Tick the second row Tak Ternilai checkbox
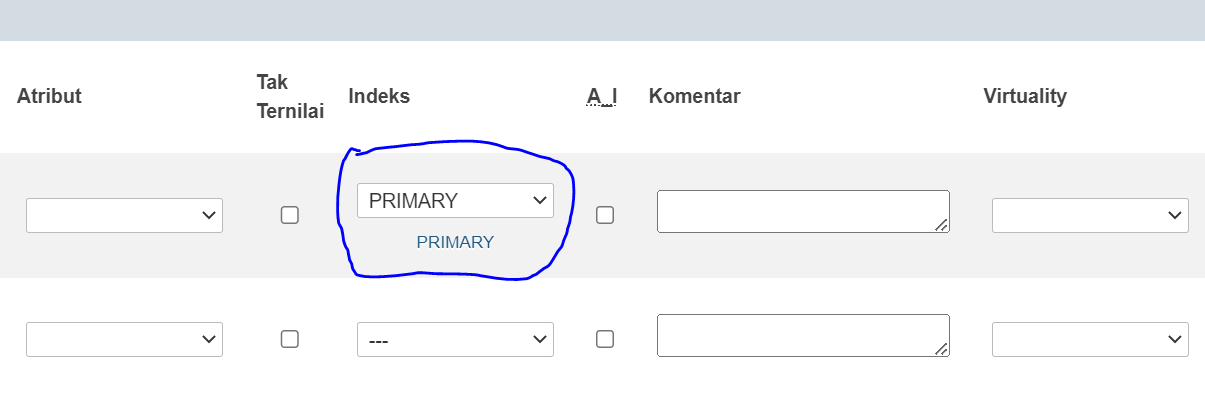This screenshot has width=1205, height=394. 290,339
